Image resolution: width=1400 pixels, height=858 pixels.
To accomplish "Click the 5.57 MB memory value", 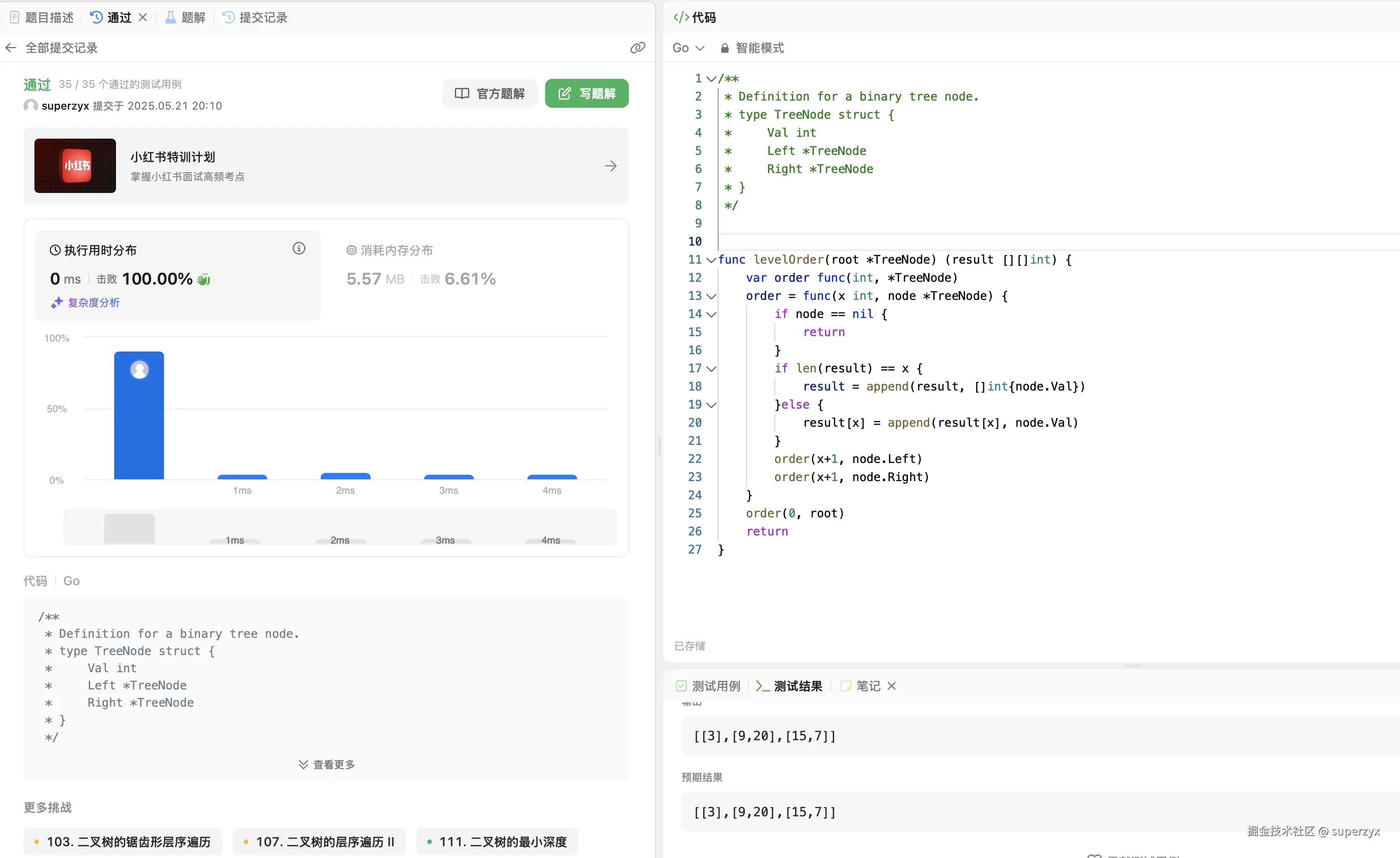I will coord(375,279).
